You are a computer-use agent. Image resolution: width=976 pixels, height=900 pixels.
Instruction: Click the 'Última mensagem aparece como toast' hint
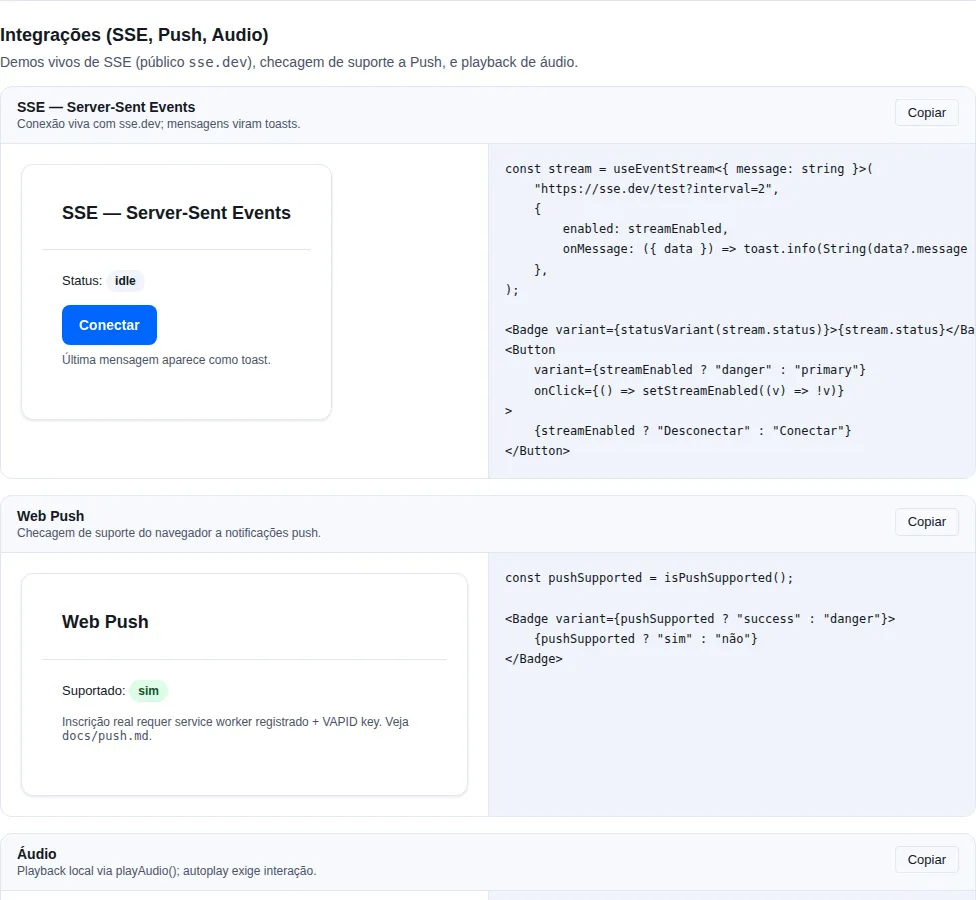coord(166,360)
